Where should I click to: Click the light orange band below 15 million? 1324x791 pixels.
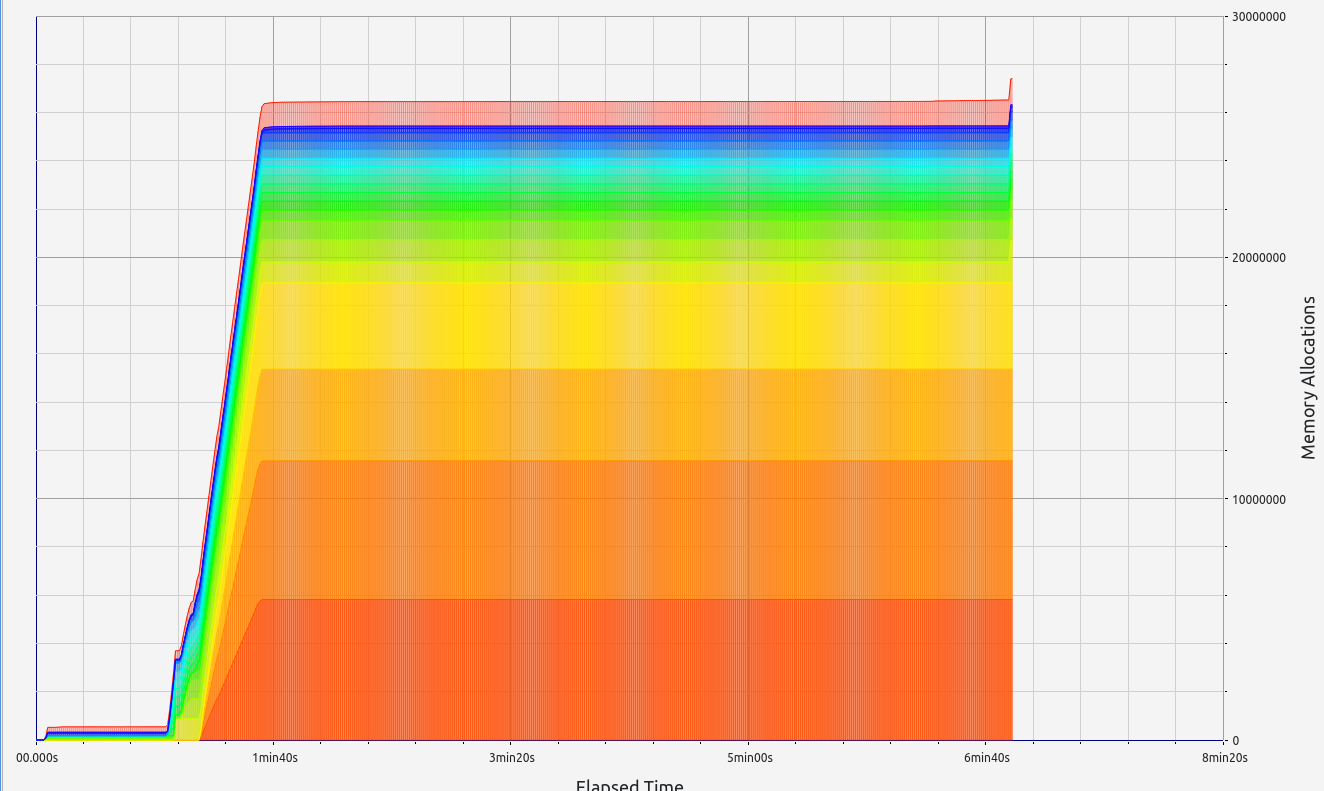coord(630,415)
